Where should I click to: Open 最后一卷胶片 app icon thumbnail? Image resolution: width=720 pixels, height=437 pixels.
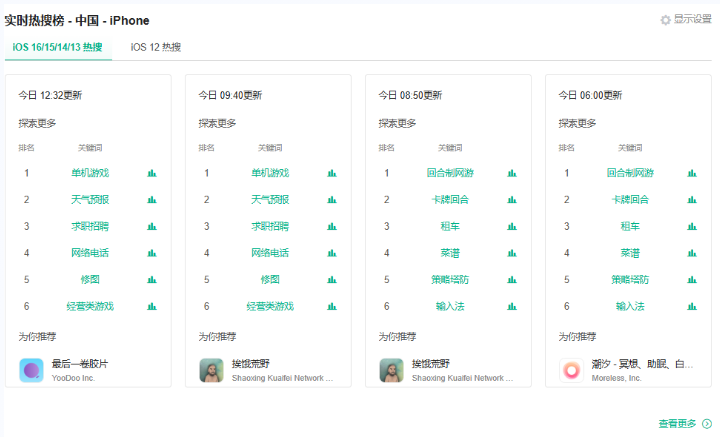click(32, 370)
